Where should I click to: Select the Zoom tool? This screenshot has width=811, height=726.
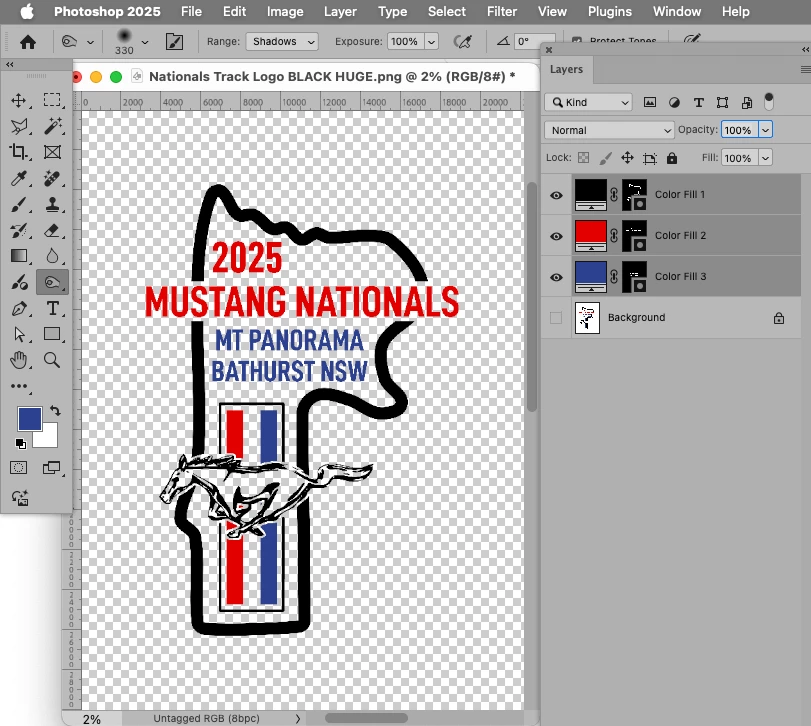[x=52, y=360]
